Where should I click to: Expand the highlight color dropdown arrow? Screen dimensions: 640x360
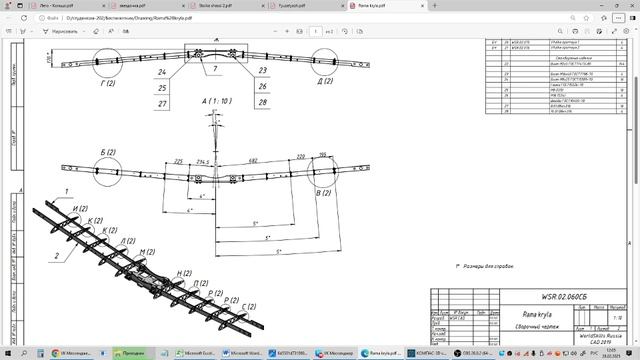click(x=32, y=31)
